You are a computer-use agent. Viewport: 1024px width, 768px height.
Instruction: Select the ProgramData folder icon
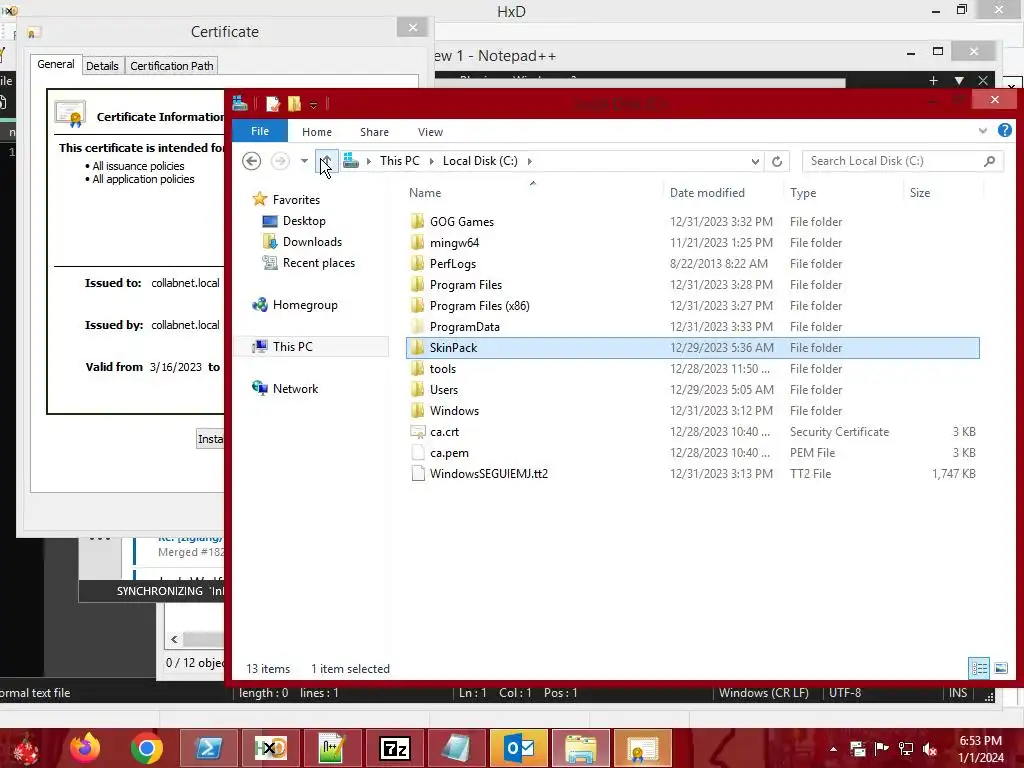pos(418,327)
